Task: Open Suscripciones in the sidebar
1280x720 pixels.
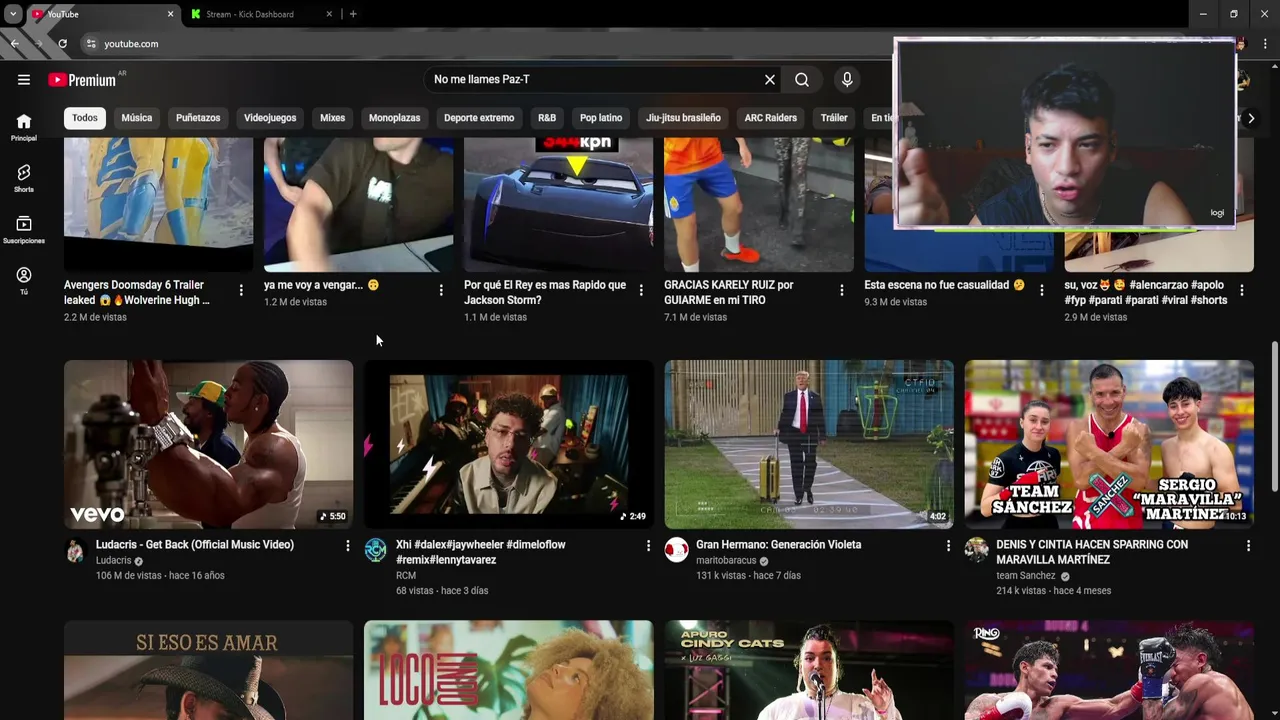Action: [x=24, y=230]
